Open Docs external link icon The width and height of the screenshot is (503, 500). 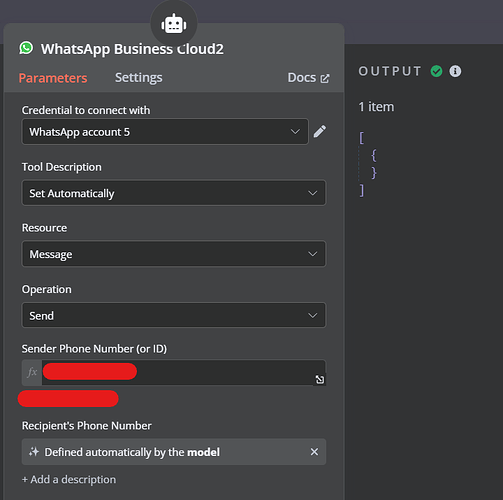pyautogui.click(x=325, y=79)
